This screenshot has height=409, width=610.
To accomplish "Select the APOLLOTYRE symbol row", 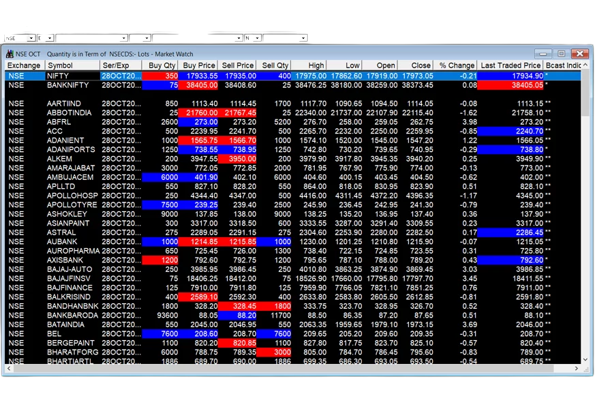I will click(293, 205).
